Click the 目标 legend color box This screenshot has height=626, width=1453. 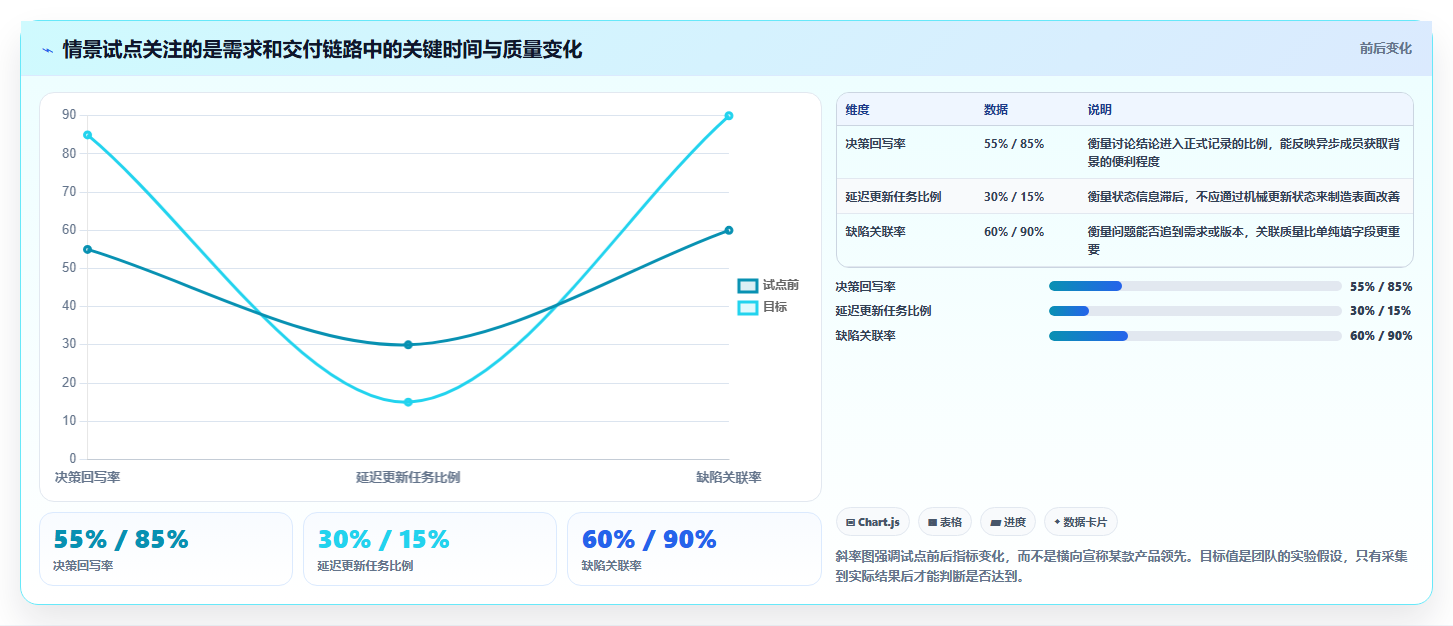(x=748, y=308)
